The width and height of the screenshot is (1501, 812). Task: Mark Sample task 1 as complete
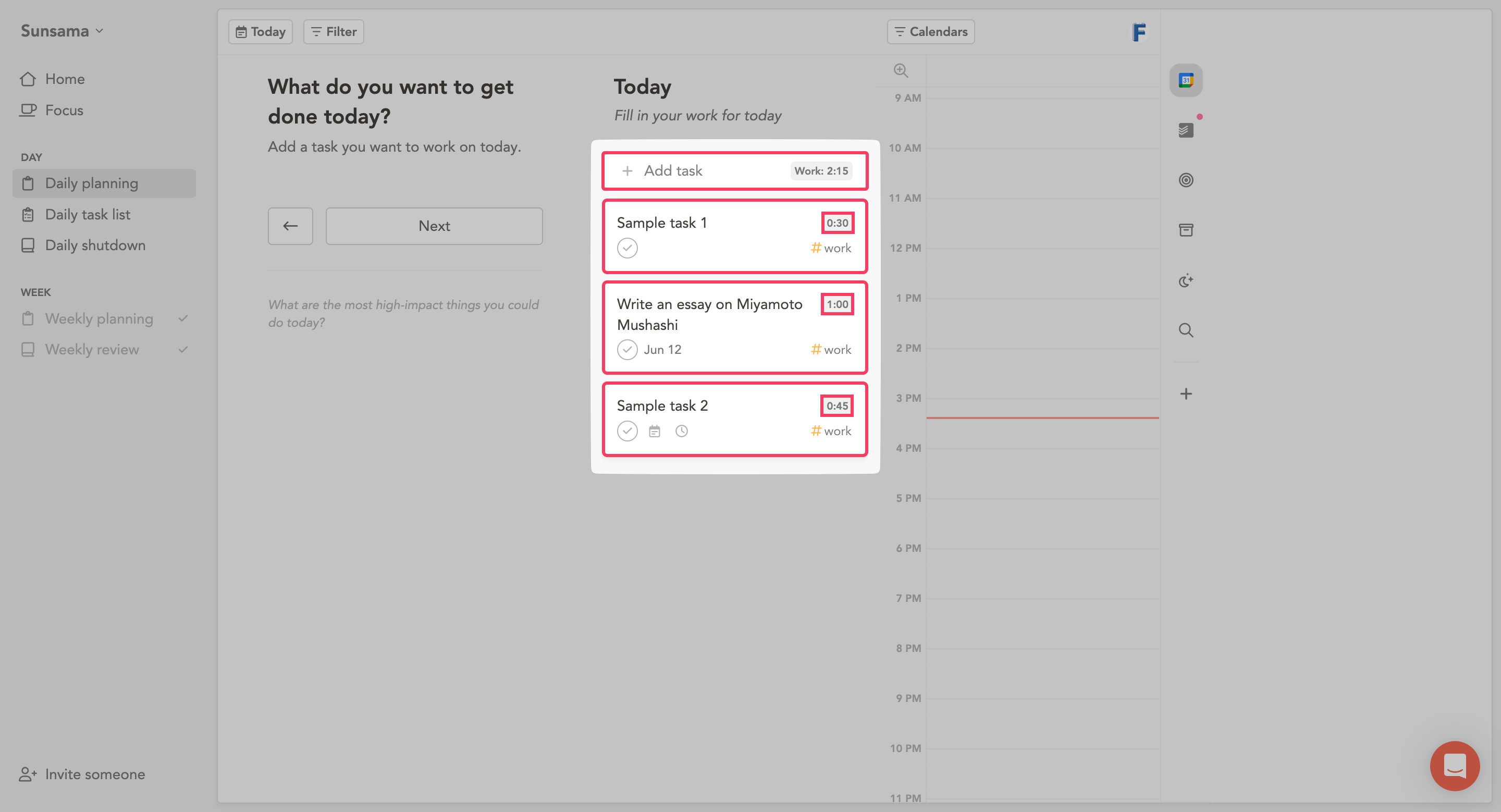627,248
